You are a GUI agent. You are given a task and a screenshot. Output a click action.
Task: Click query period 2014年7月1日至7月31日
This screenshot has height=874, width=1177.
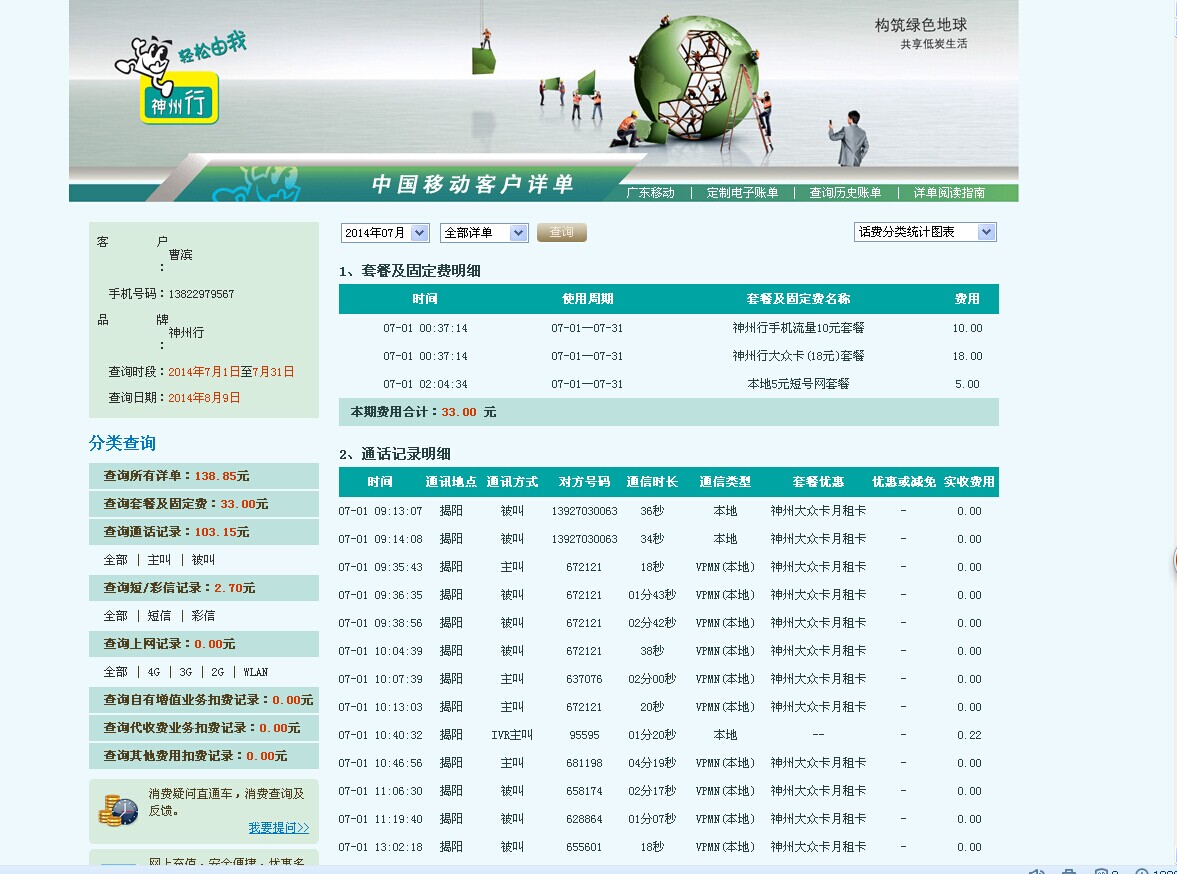[x=231, y=372]
